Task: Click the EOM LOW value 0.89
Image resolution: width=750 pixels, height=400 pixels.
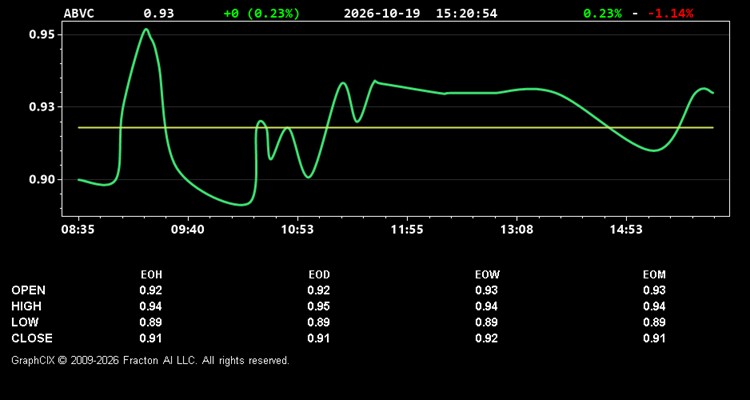Action: coord(654,322)
